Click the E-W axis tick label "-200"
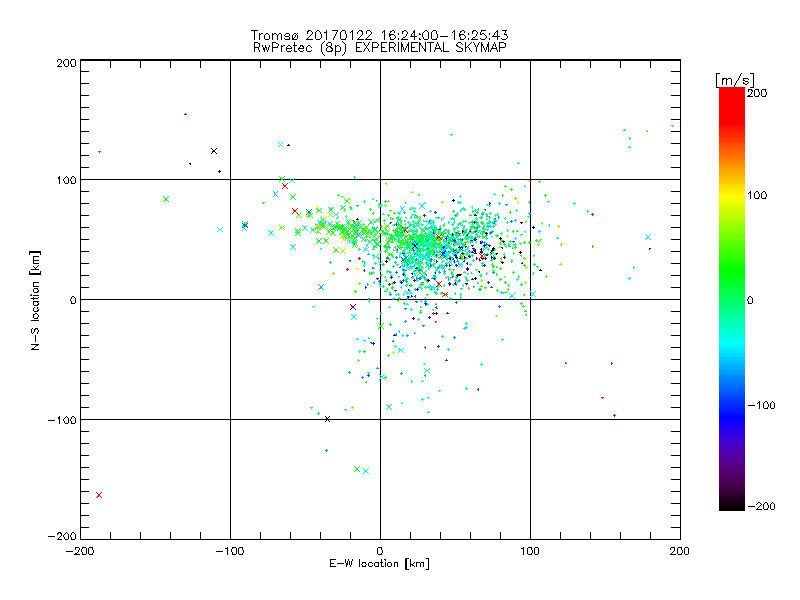The width and height of the screenshot is (800, 600). pyautogui.click(x=80, y=551)
